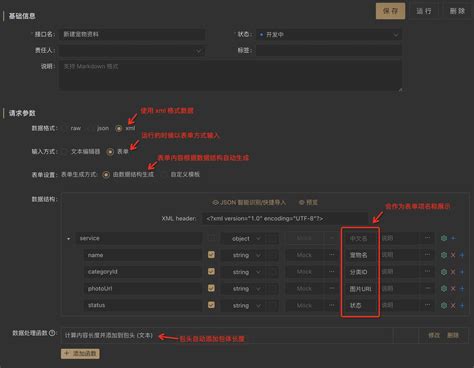Open 预览 link with eye icon
The width and height of the screenshot is (474, 368).
308,203
